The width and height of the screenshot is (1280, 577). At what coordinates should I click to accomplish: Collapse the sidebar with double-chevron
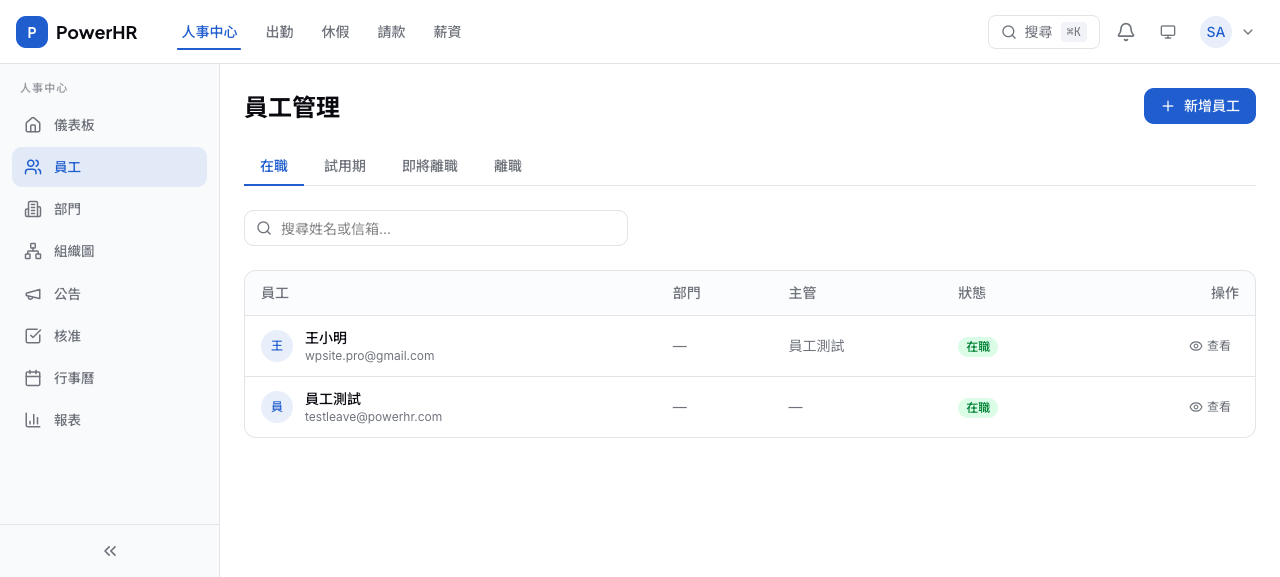tap(110, 551)
